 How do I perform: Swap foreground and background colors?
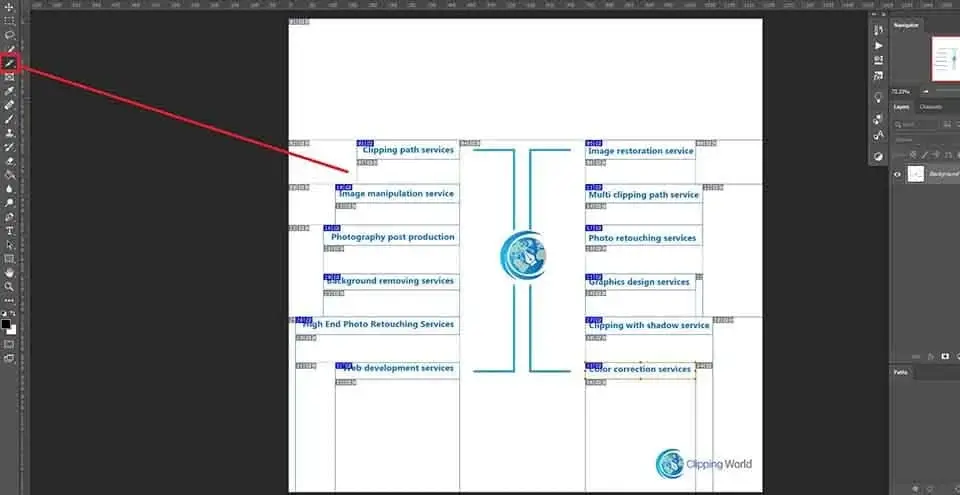13,313
